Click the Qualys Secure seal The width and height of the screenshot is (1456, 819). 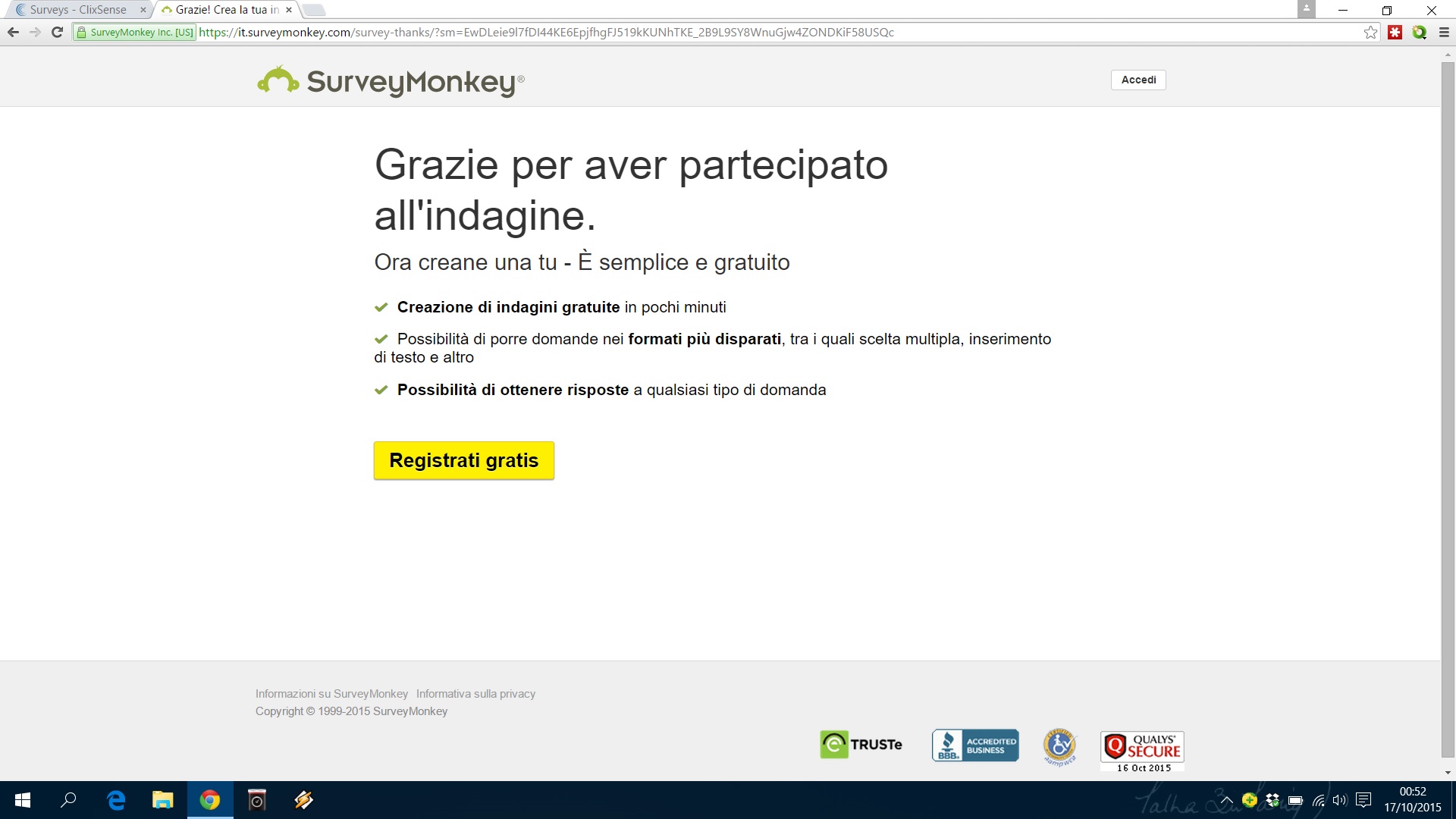tap(1142, 752)
